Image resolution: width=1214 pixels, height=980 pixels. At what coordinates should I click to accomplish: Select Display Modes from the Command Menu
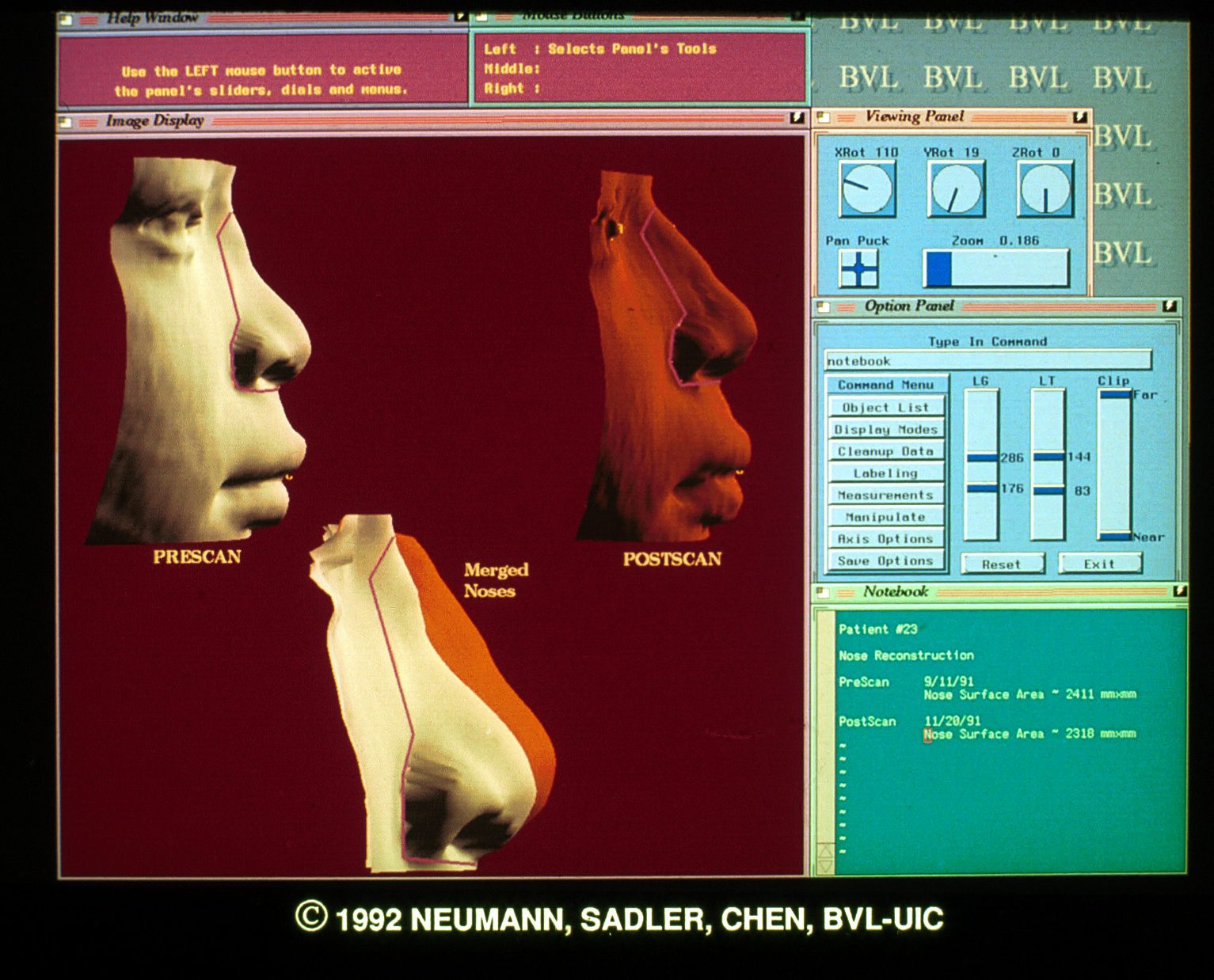pos(885,429)
